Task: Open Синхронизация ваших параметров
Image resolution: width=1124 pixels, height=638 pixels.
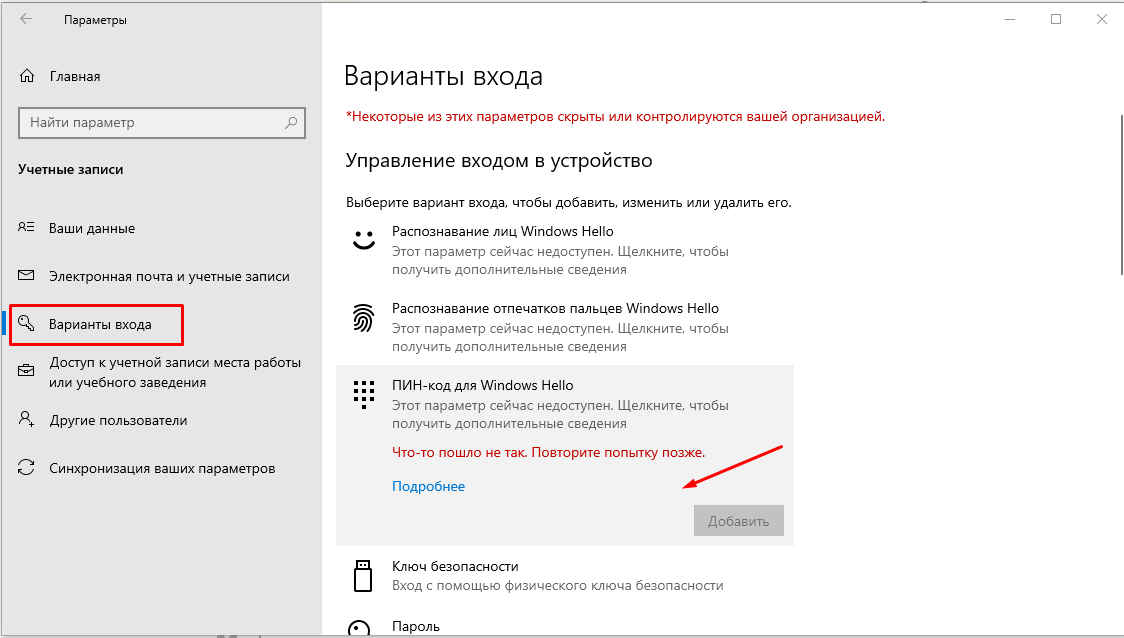Action: (x=162, y=468)
